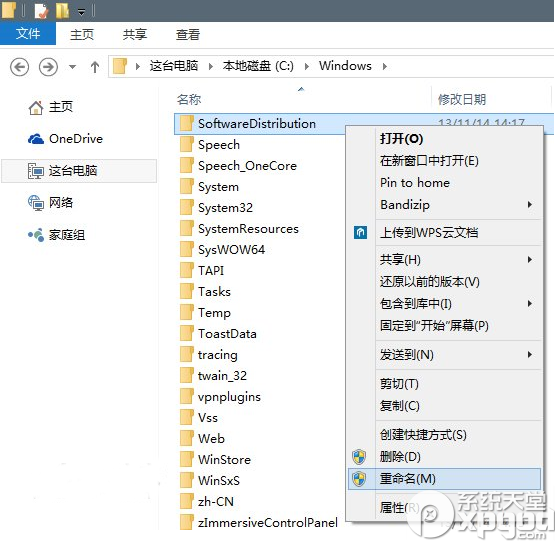
Task: Click the WinSxS folder icon
Action: coord(187,480)
